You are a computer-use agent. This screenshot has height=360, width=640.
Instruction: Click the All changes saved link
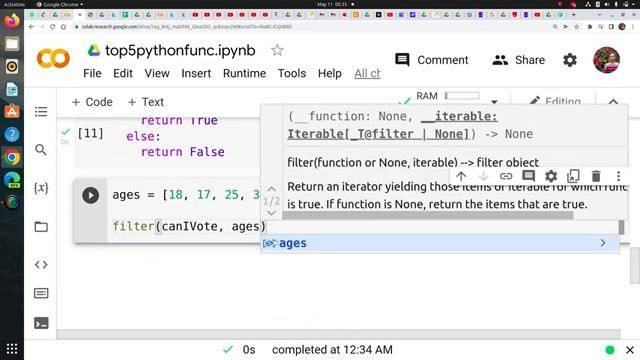pyautogui.click(x=367, y=73)
